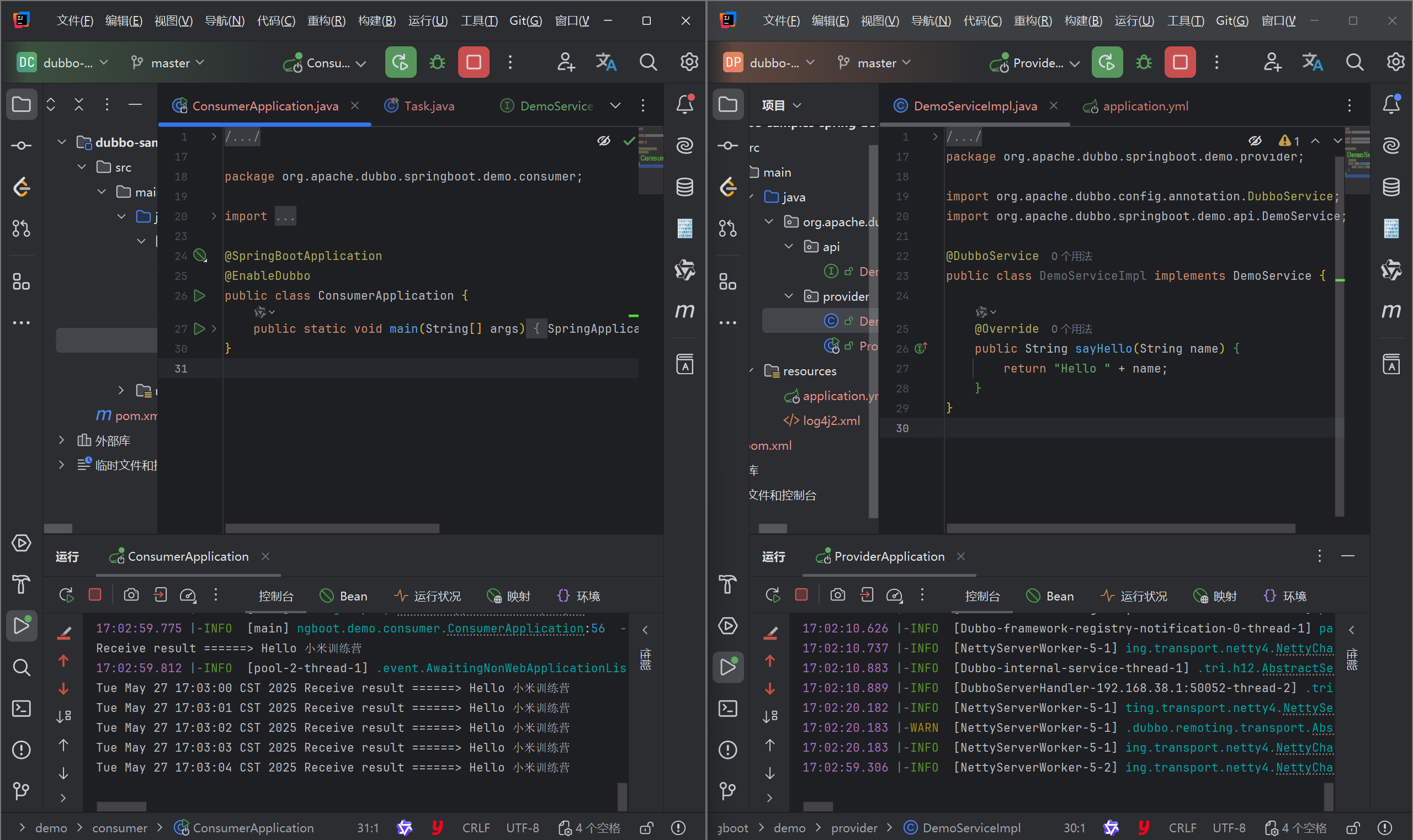Image resolution: width=1413 pixels, height=840 pixels.
Task: Open database tool in right window sidebar
Action: point(1391,187)
